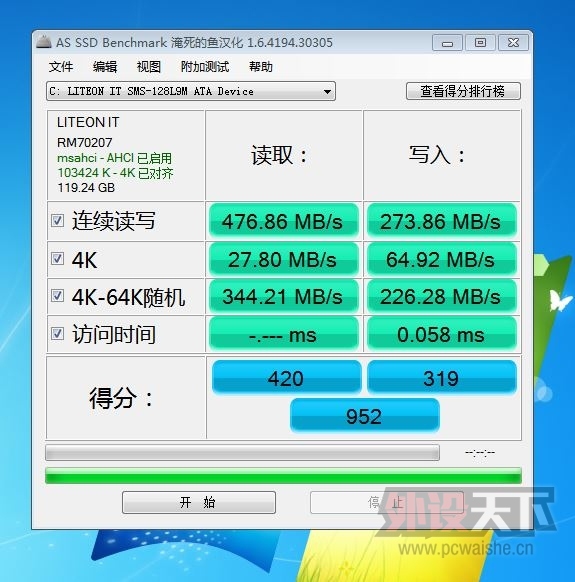575x582 pixels.
Task: Click the 得分 label
Action: click(121, 398)
